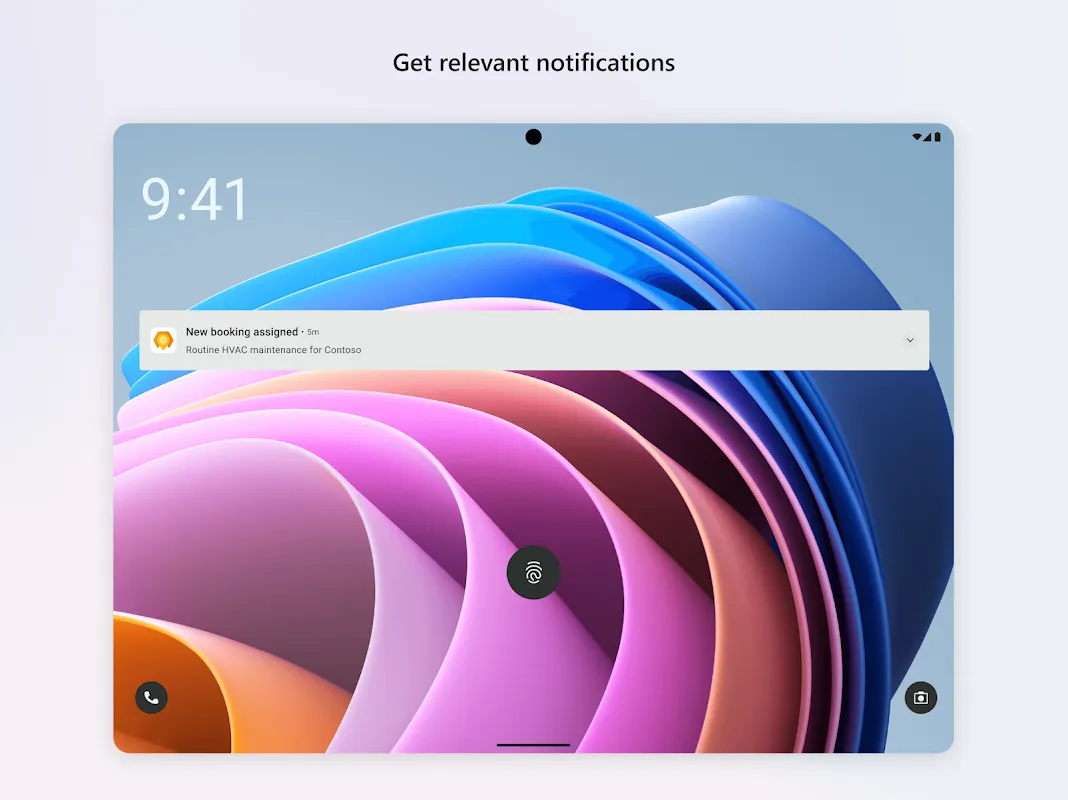Open the camera shortcut on lock screen

(x=920, y=697)
